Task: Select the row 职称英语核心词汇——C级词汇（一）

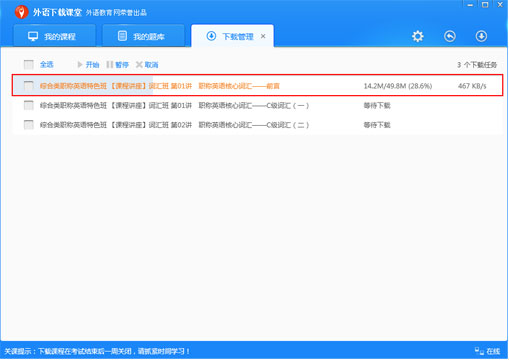Action: (x=257, y=105)
